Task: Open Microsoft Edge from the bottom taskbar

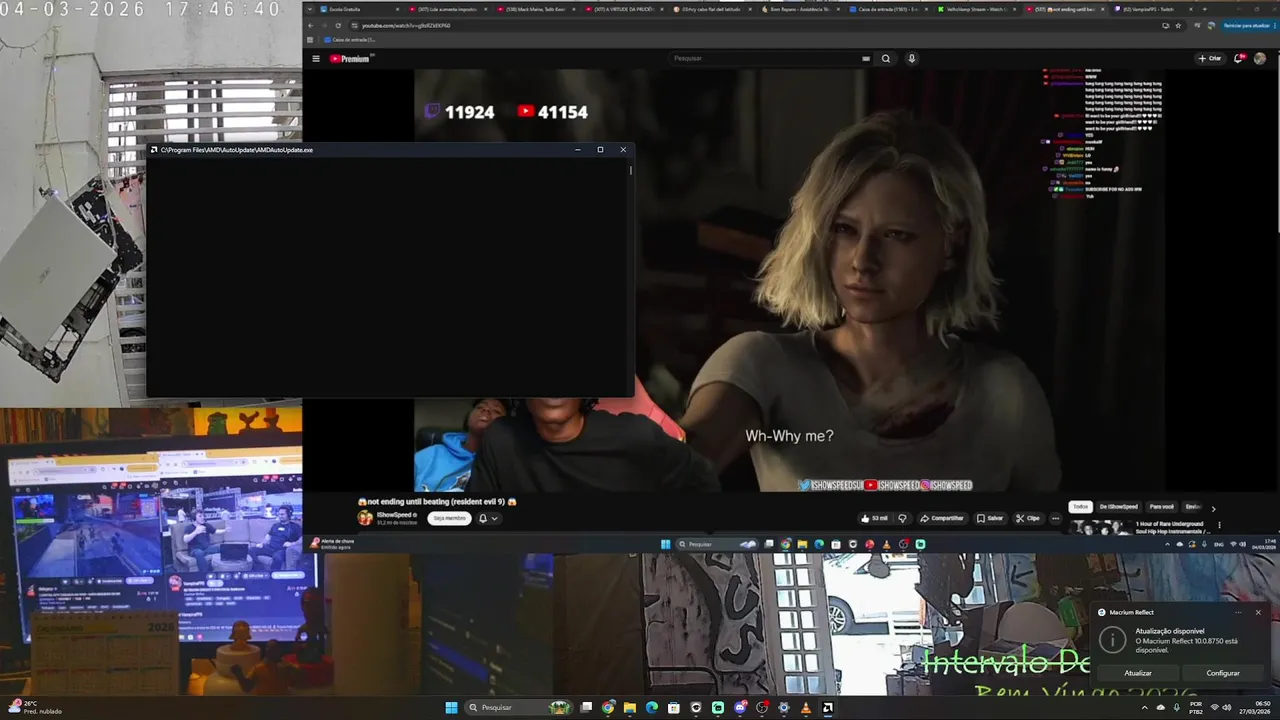Action: 652,707
